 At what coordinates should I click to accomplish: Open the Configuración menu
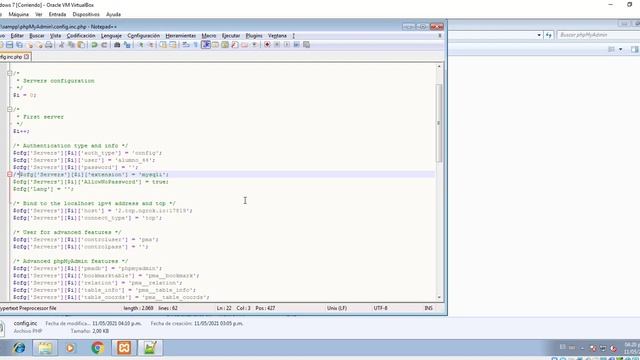click(x=144, y=36)
